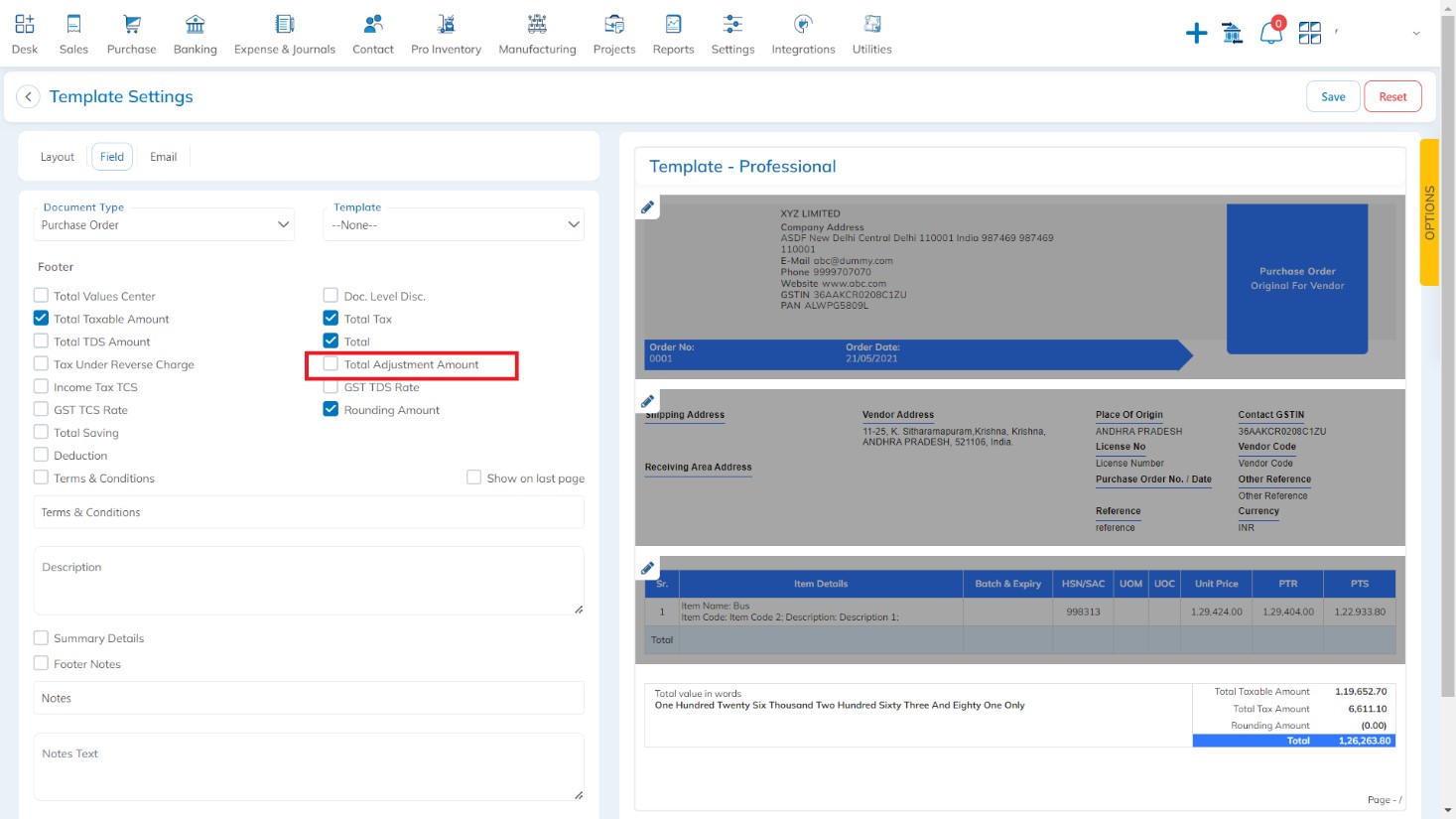The height and width of the screenshot is (819, 1456).
Task: Click the blue plus quick-add icon
Action: [x=1197, y=34]
